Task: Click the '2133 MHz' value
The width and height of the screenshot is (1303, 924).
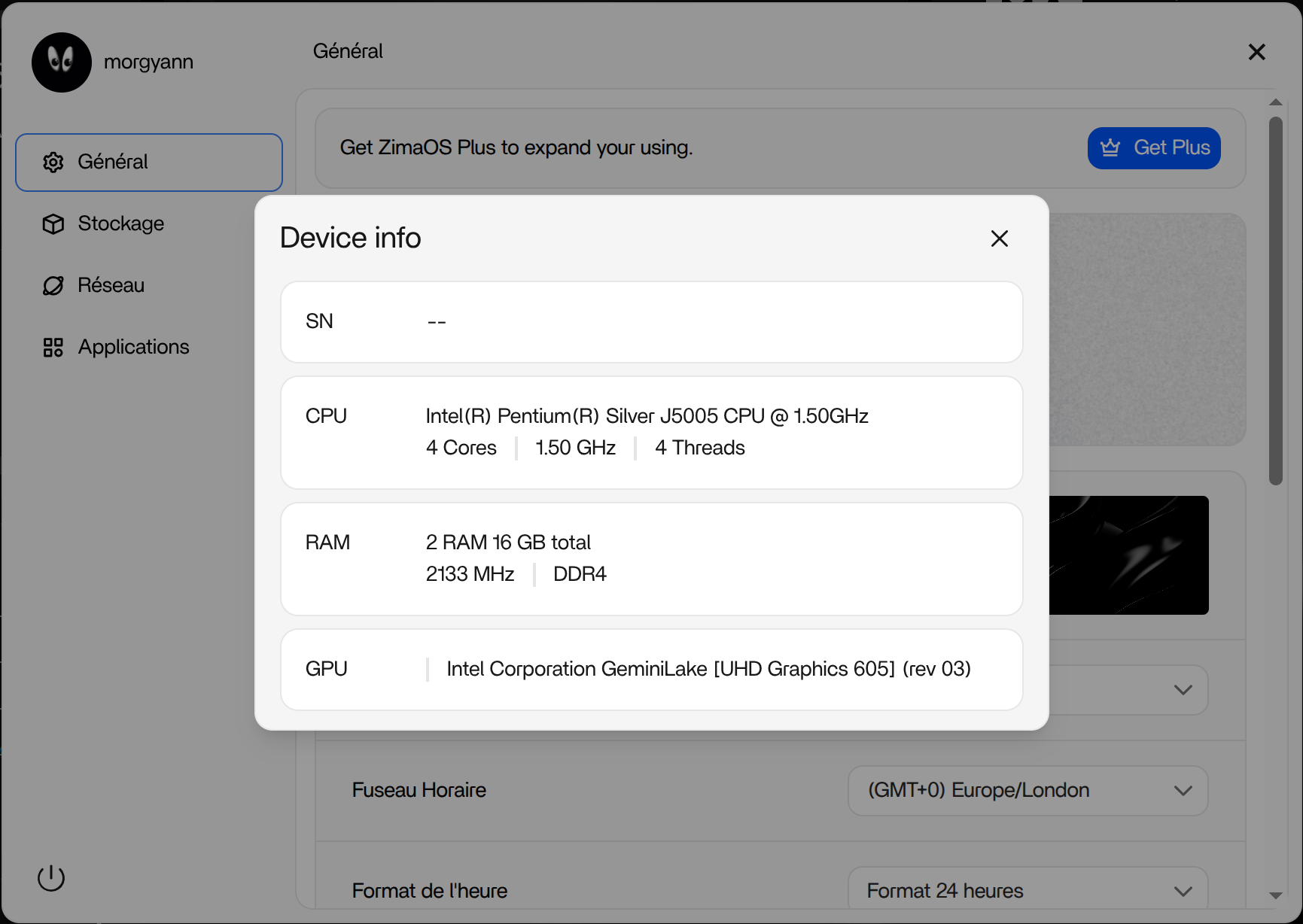Action: point(470,574)
